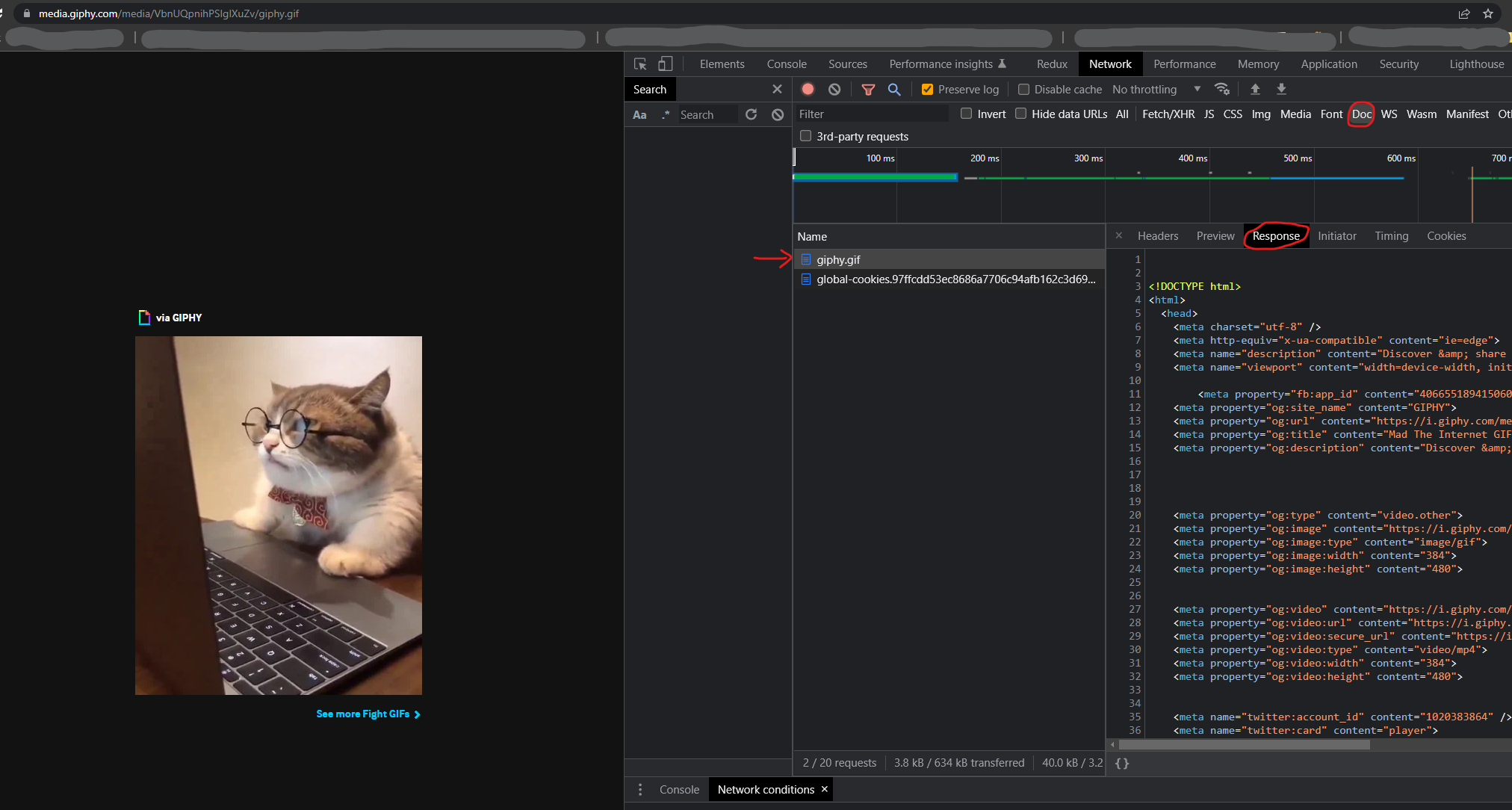Switch to the Elements panel tab
Image resolution: width=1512 pixels, height=810 pixels.
click(x=722, y=64)
